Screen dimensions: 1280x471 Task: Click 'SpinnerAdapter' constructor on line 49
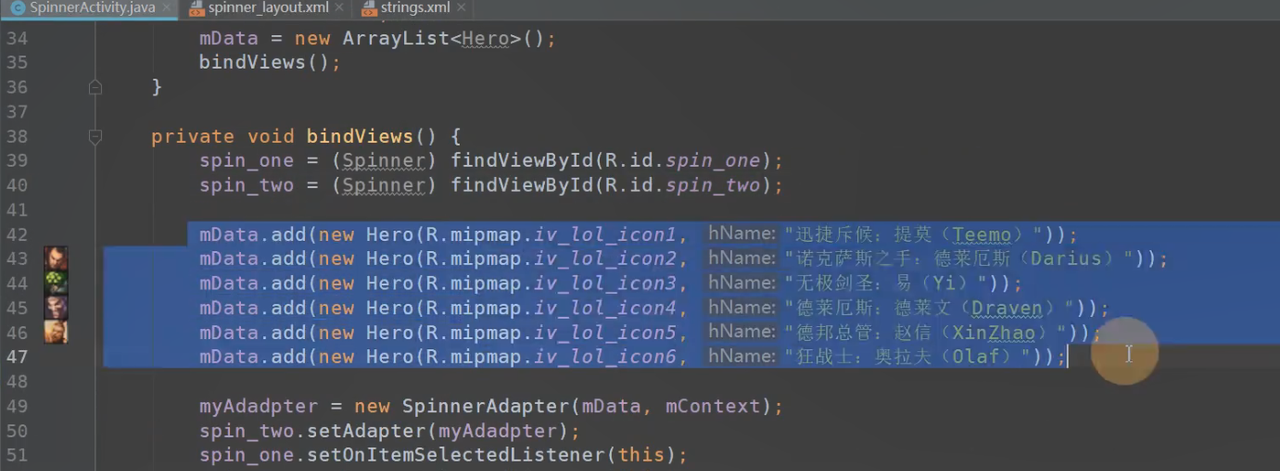[485, 406]
